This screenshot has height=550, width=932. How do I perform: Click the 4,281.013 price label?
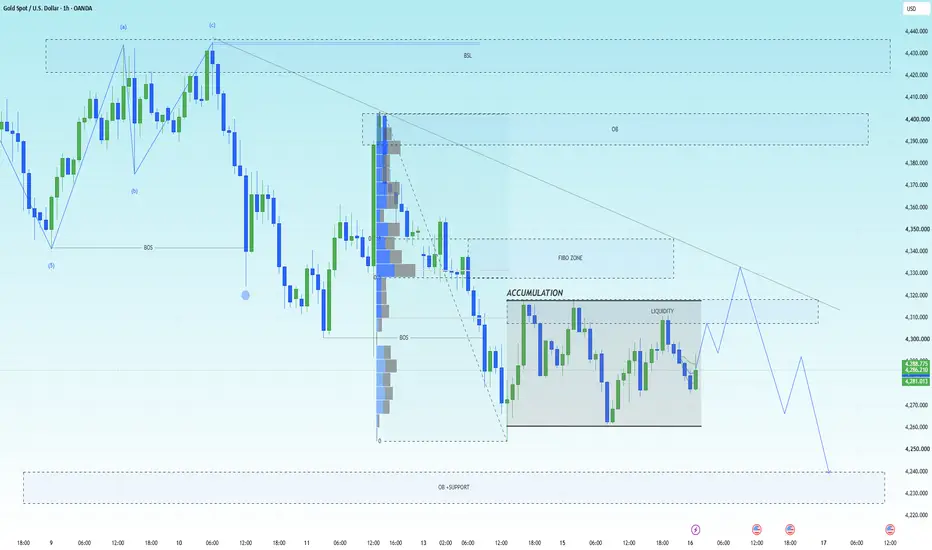[916, 382]
